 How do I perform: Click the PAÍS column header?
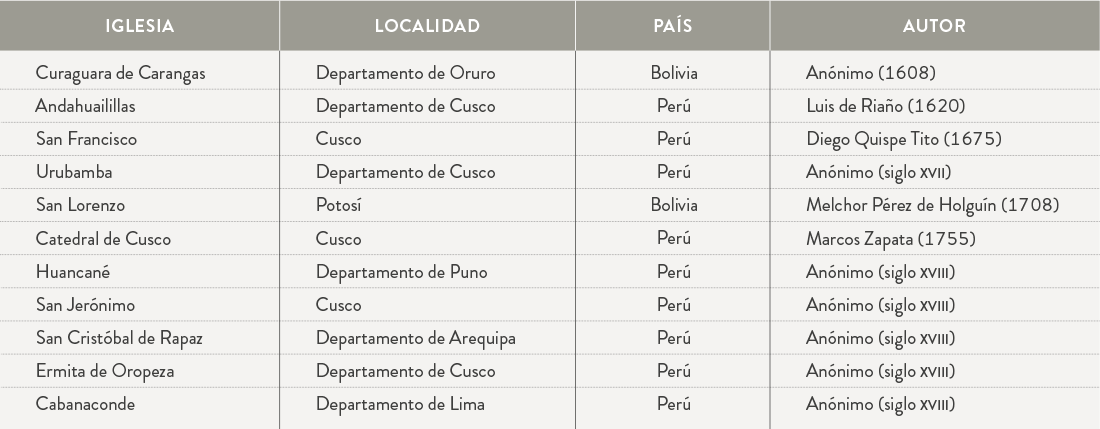click(x=672, y=26)
